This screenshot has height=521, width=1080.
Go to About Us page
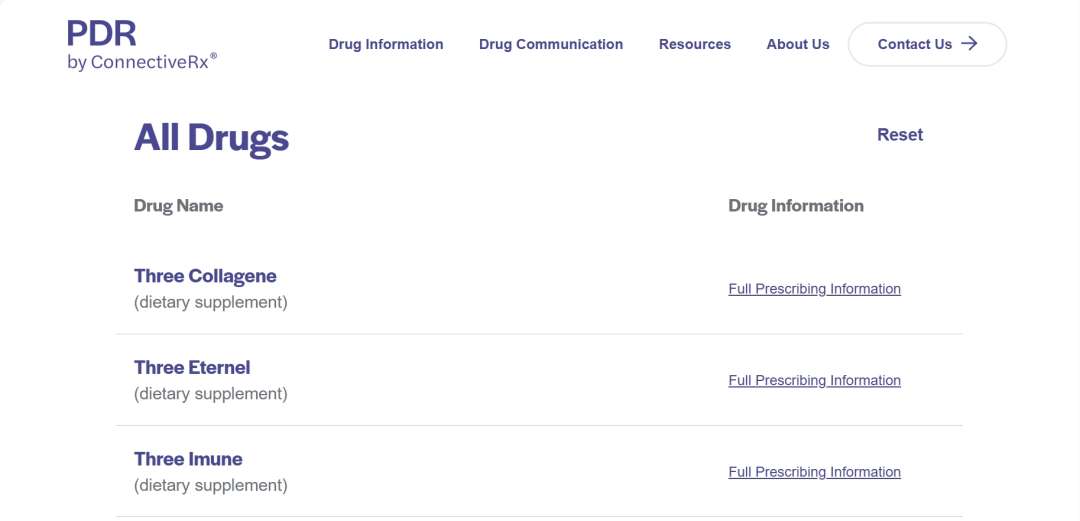pyautogui.click(x=798, y=44)
